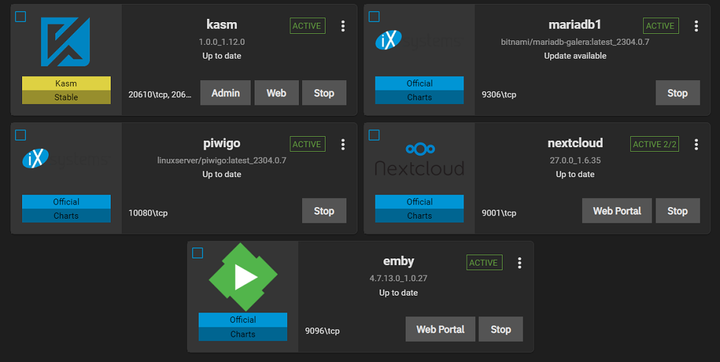Open the nextcloud Web Portal
The height and width of the screenshot is (362, 720).
click(x=617, y=211)
